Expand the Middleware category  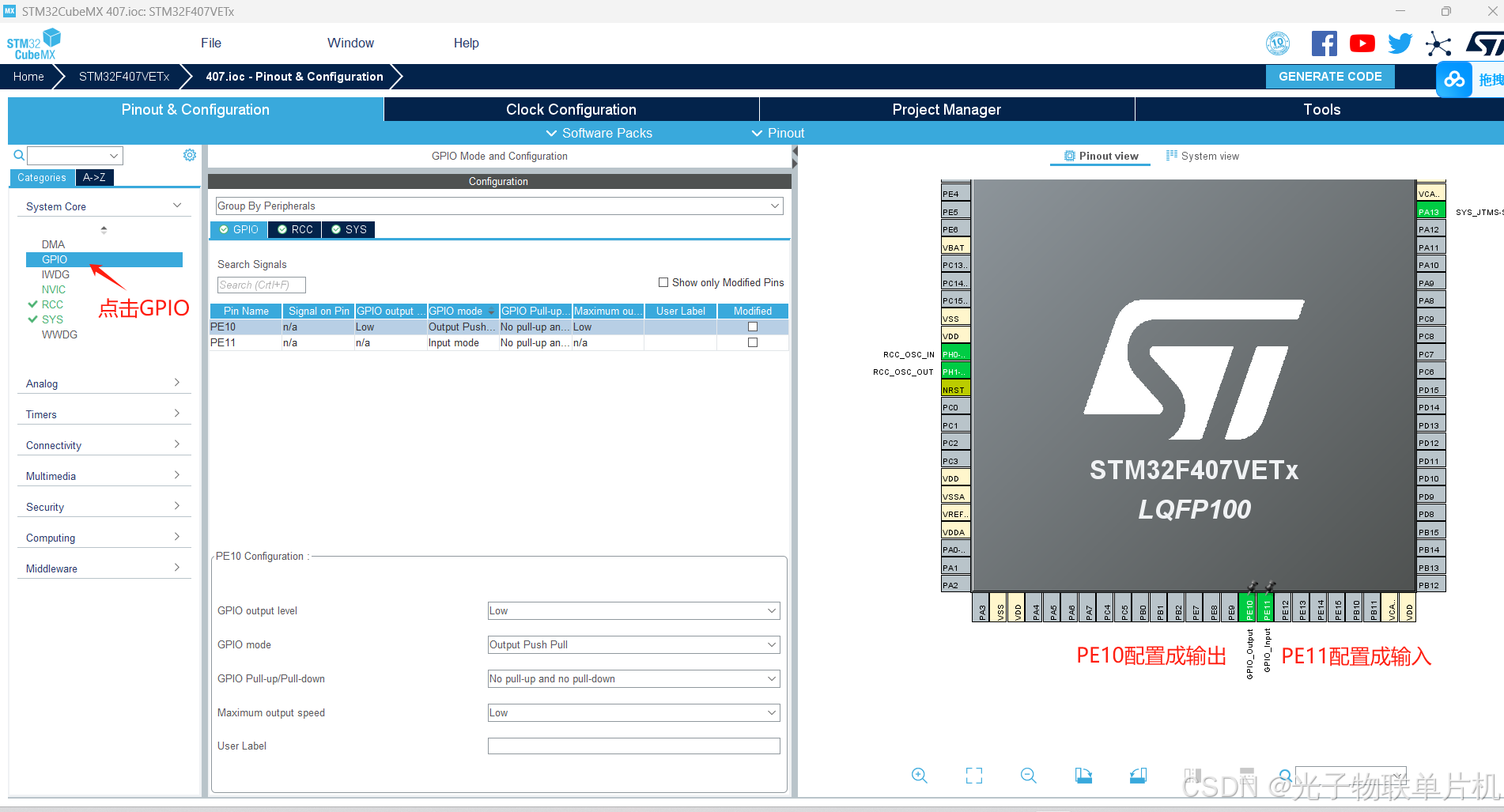pos(104,568)
